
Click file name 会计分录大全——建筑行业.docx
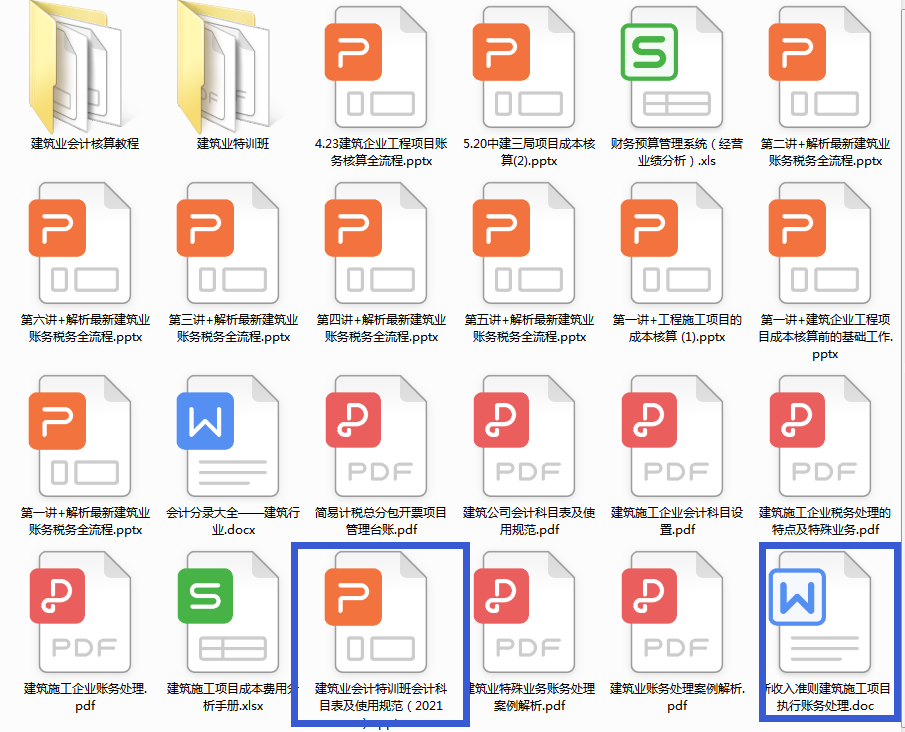(x=233, y=521)
